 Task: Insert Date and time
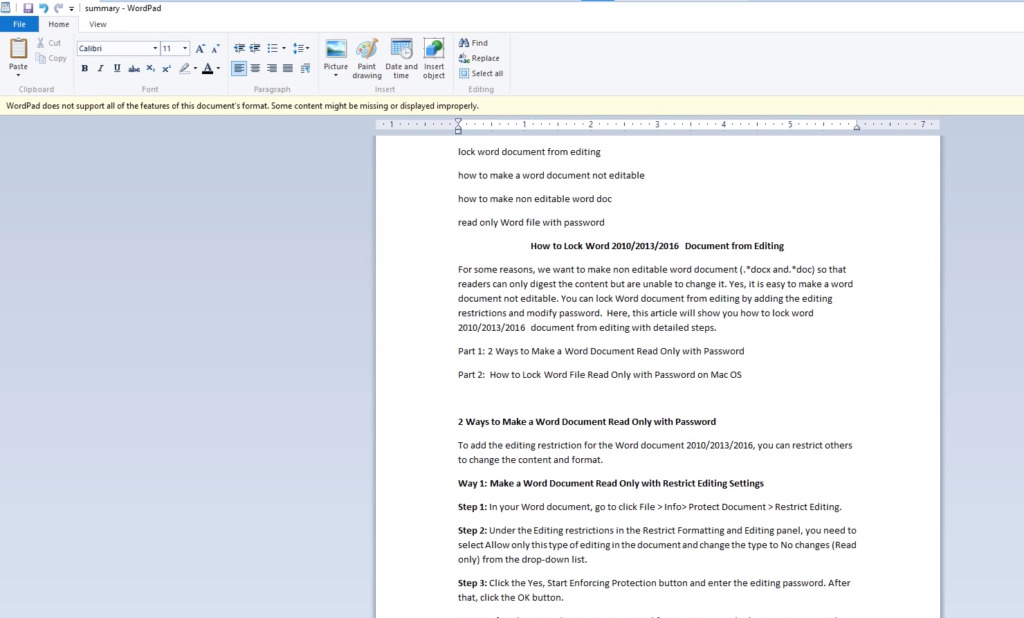401,58
